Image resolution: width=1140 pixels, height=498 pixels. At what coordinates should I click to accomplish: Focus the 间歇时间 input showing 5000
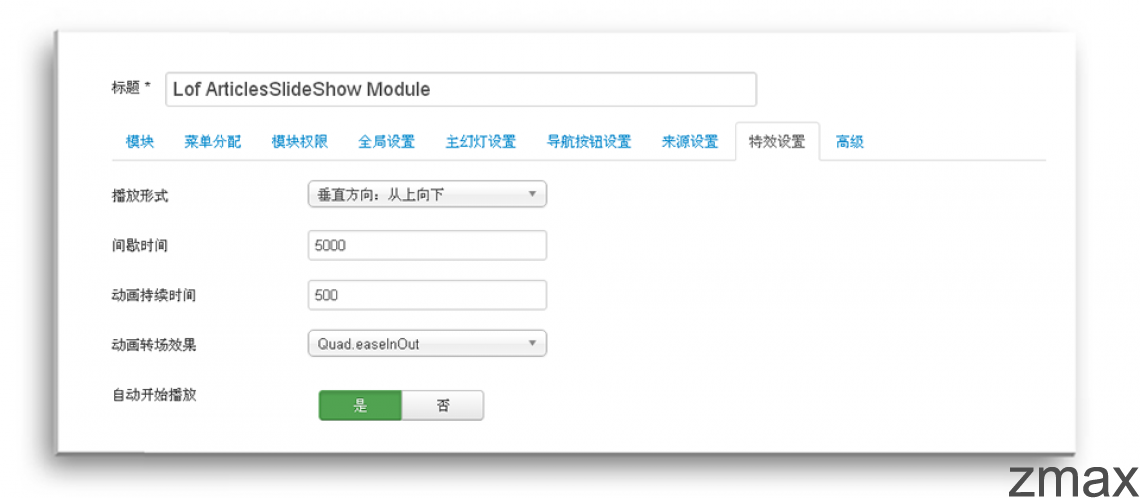pyautogui.click(x=427, y=246)
